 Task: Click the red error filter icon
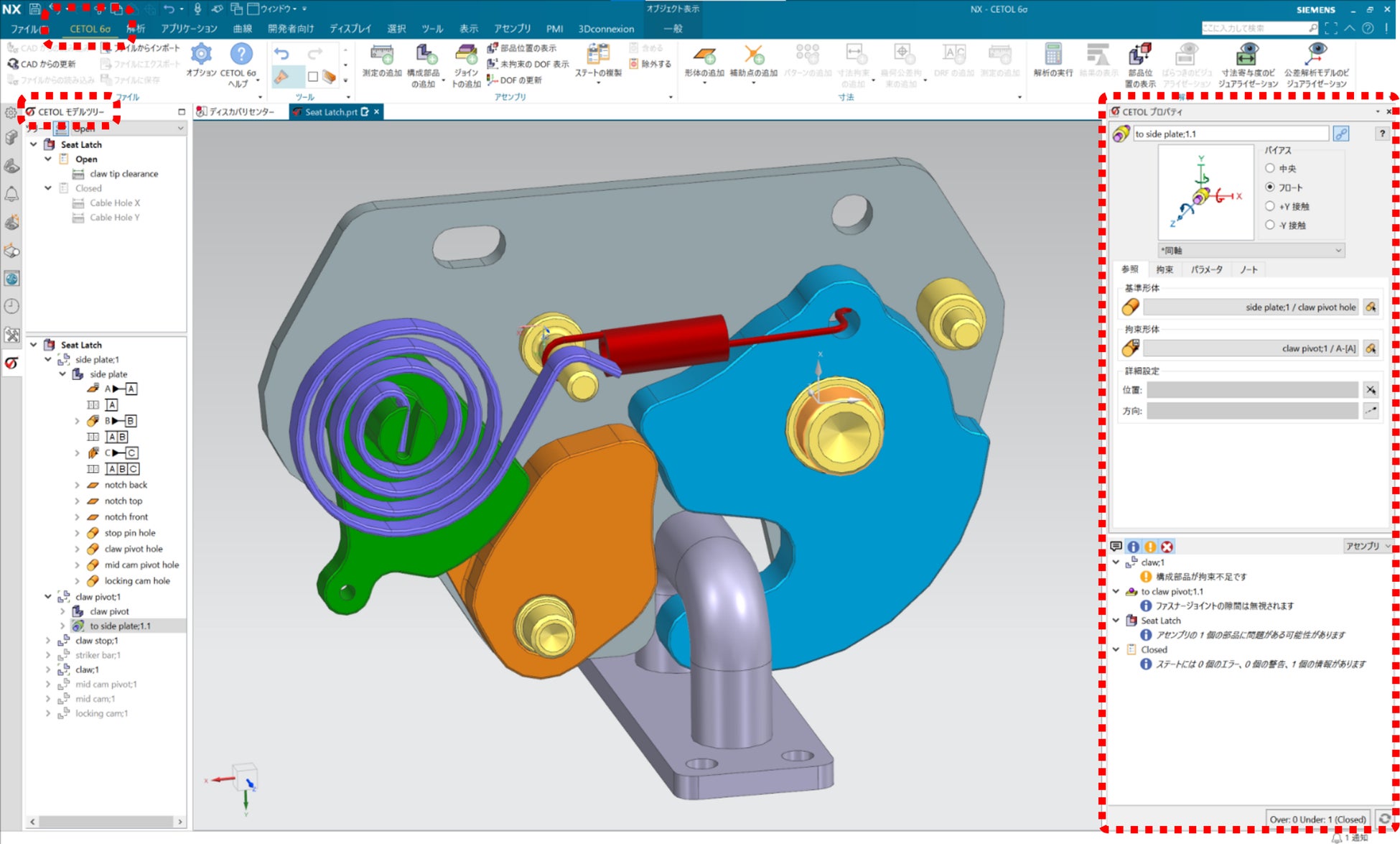tap(1167, 547)
